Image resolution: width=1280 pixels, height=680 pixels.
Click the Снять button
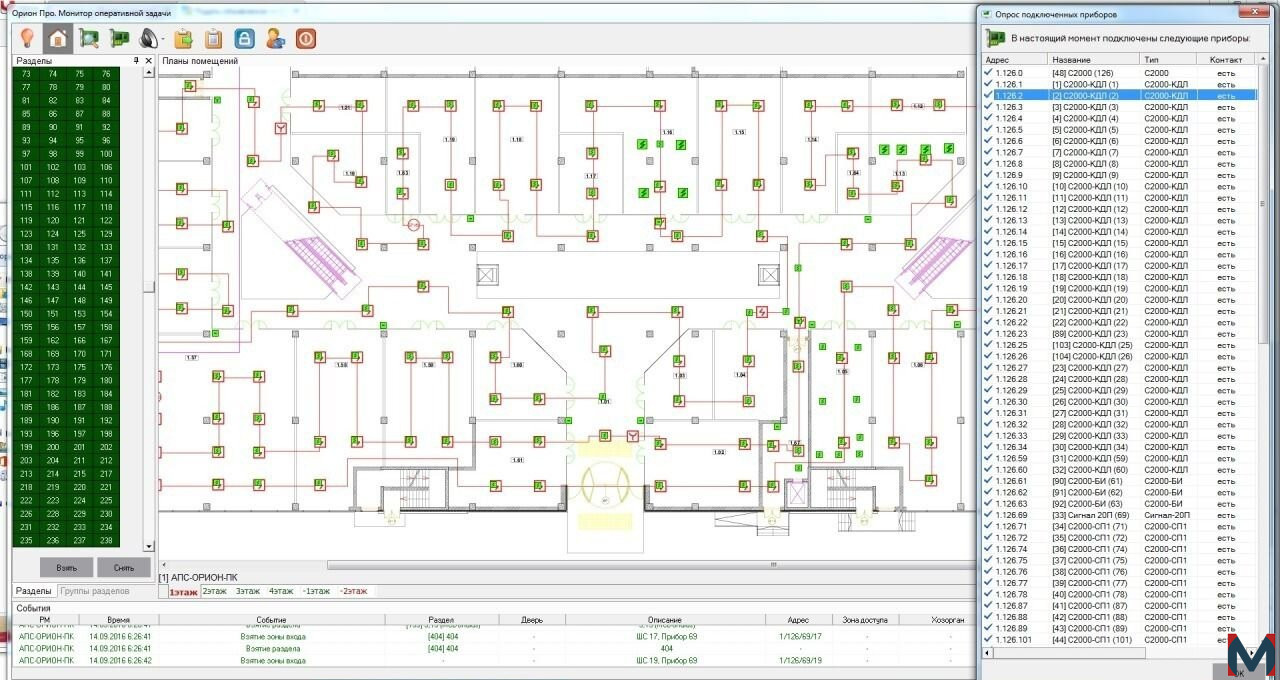click(123, 567)
